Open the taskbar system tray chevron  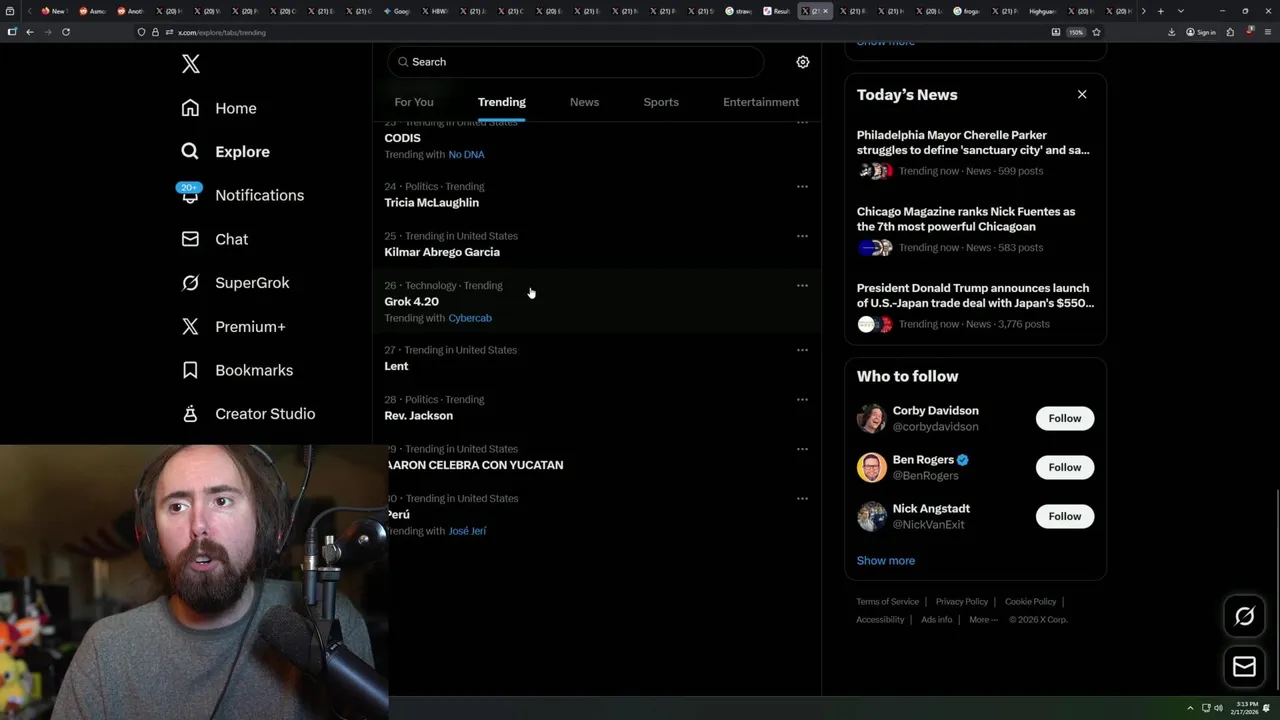[x=1190, y=708]
